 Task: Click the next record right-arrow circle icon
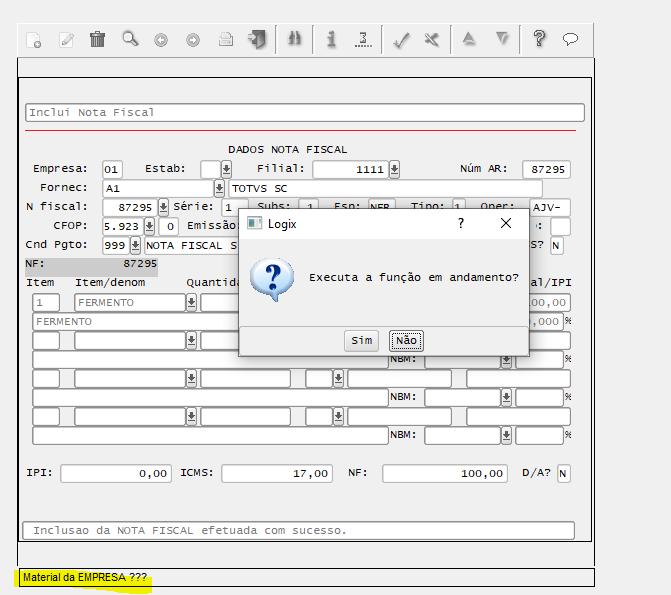click(x=193, y=40)
